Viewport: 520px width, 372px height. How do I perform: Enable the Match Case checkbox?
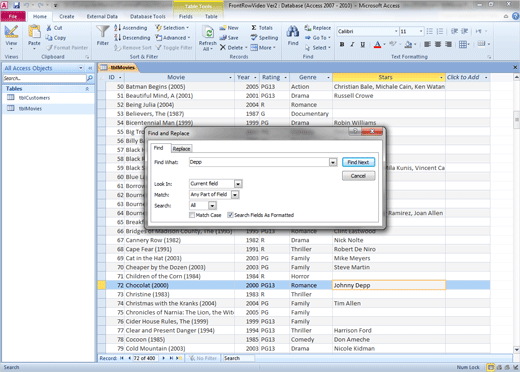point(192,215)
